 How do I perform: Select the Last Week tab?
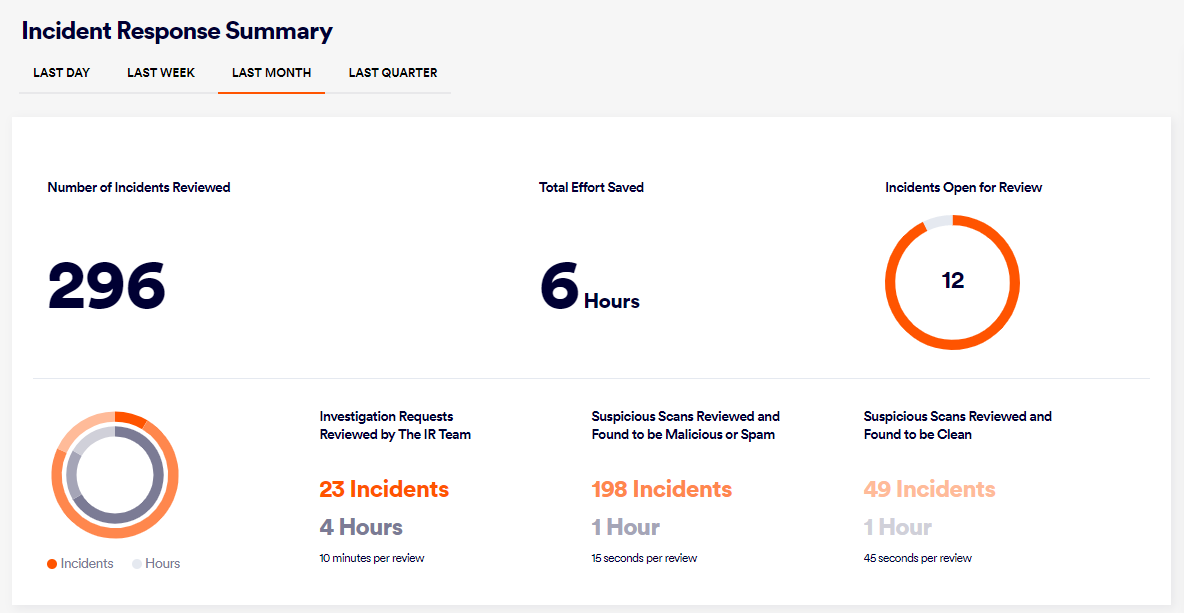[x=161, y=73]
